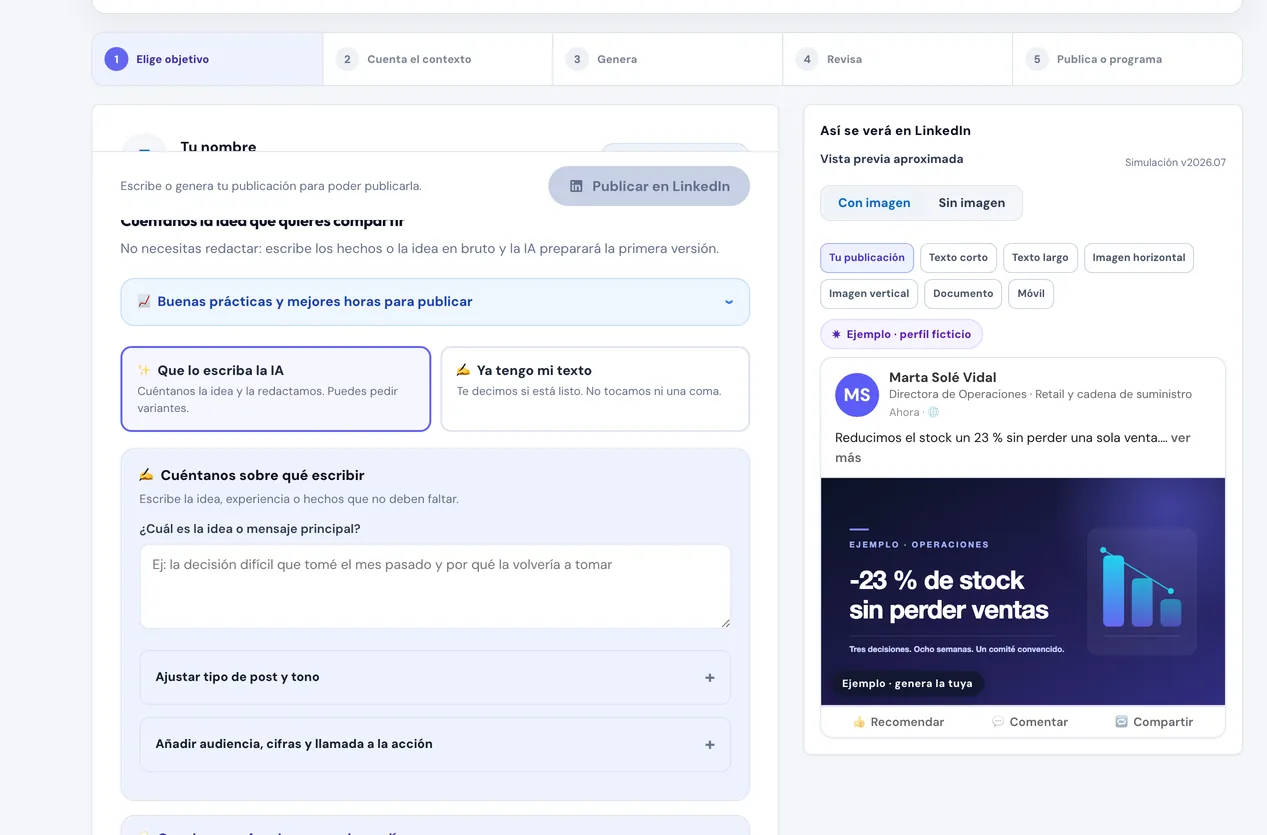The width and height of the screenshot is (1267, 835).
Task: Switch preview to Con imagen
Action: coord(874,203)
